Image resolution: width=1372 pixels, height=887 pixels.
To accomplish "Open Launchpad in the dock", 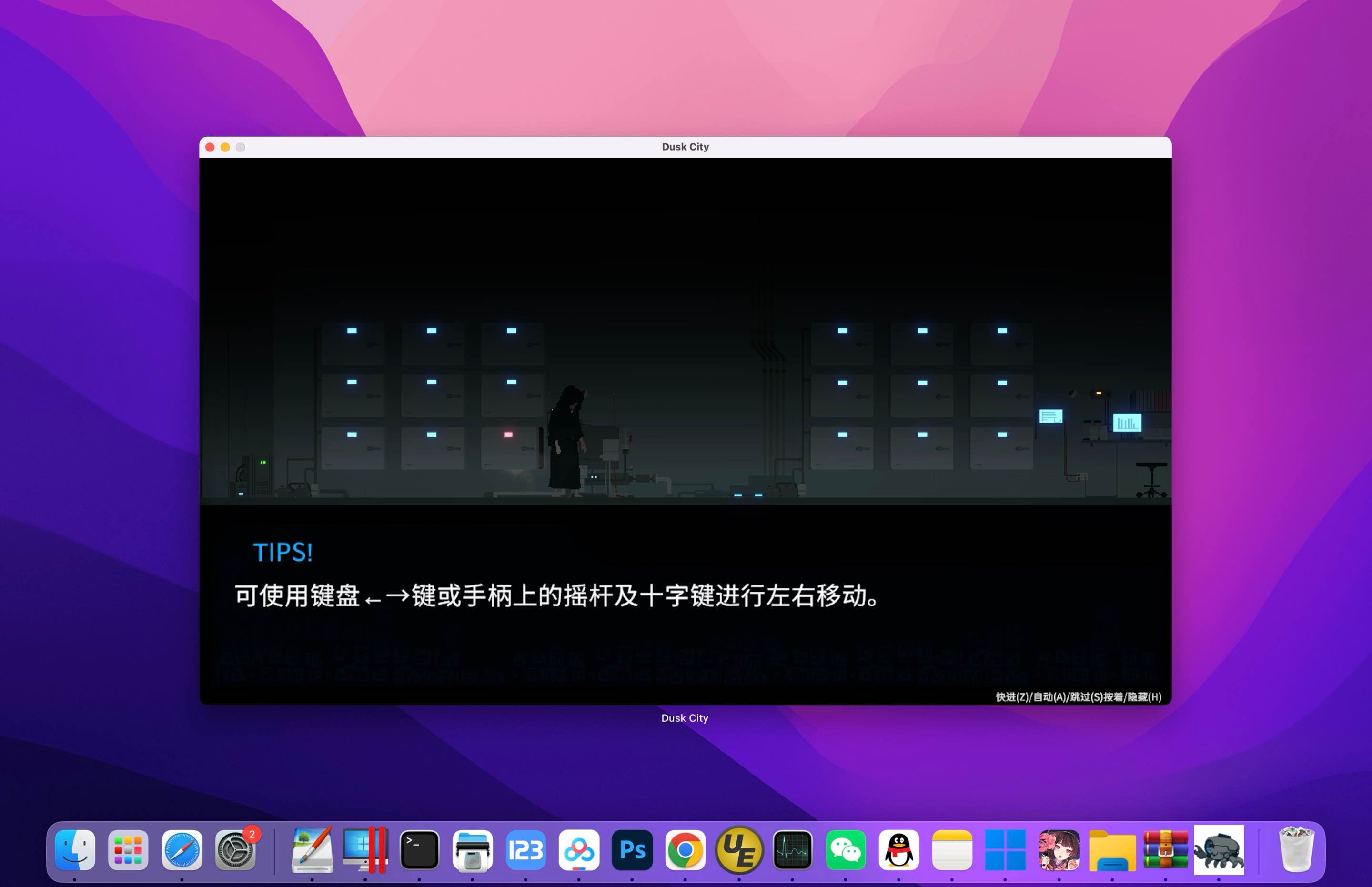I will pos(128,849).
